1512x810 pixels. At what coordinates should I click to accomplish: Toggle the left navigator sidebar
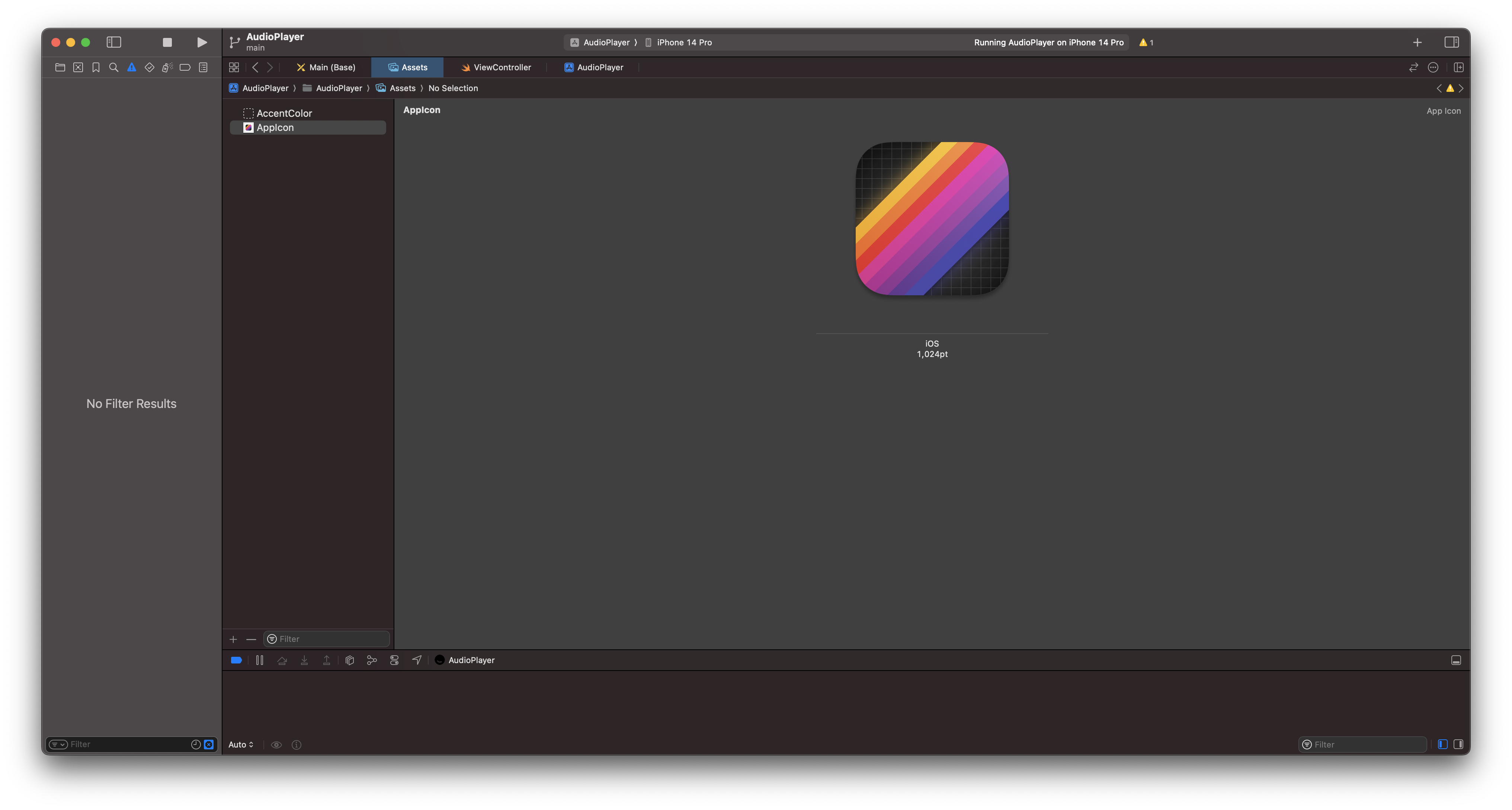coord(114,42)
